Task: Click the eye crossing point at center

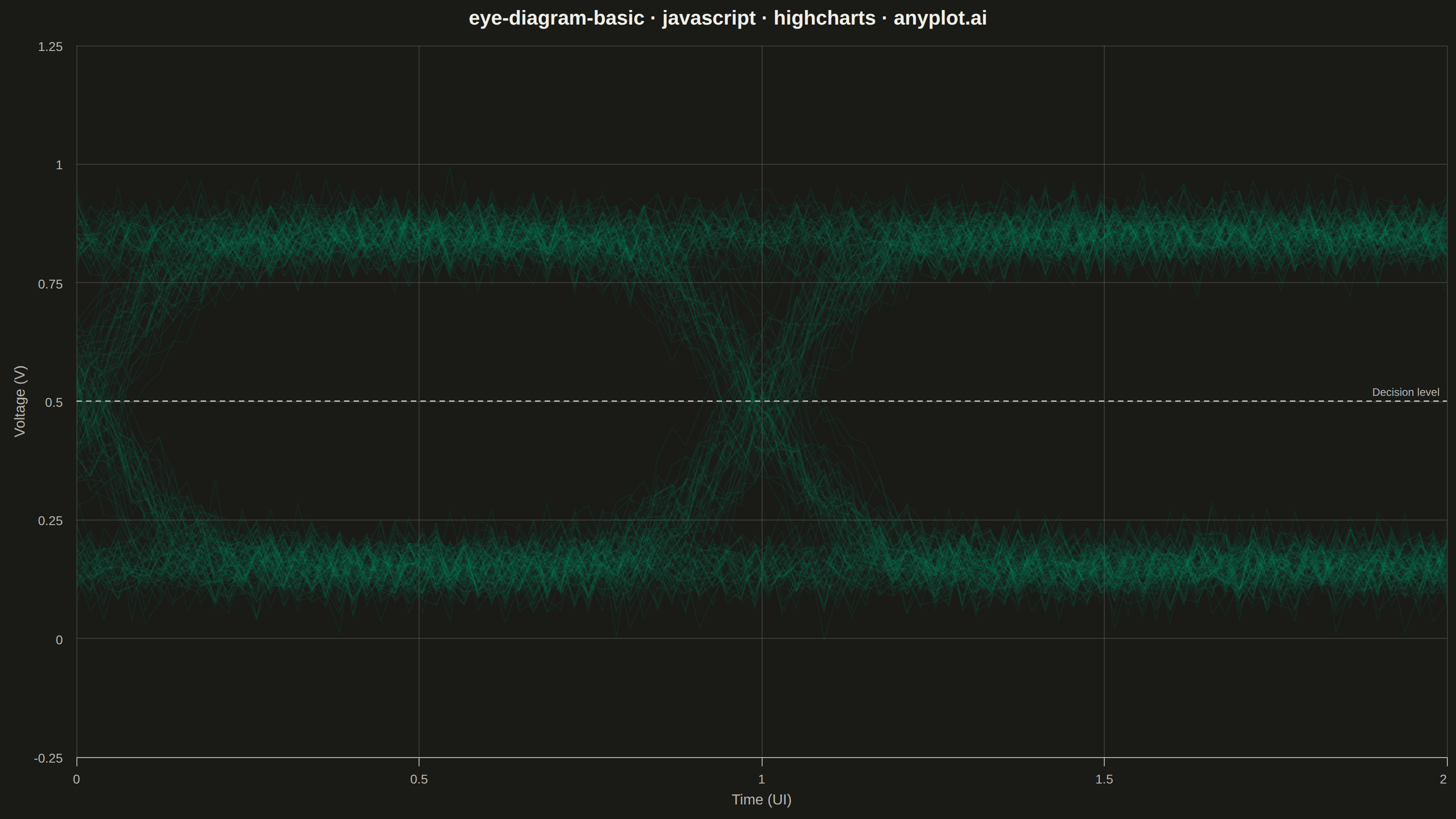Action: tap(761, 401)
